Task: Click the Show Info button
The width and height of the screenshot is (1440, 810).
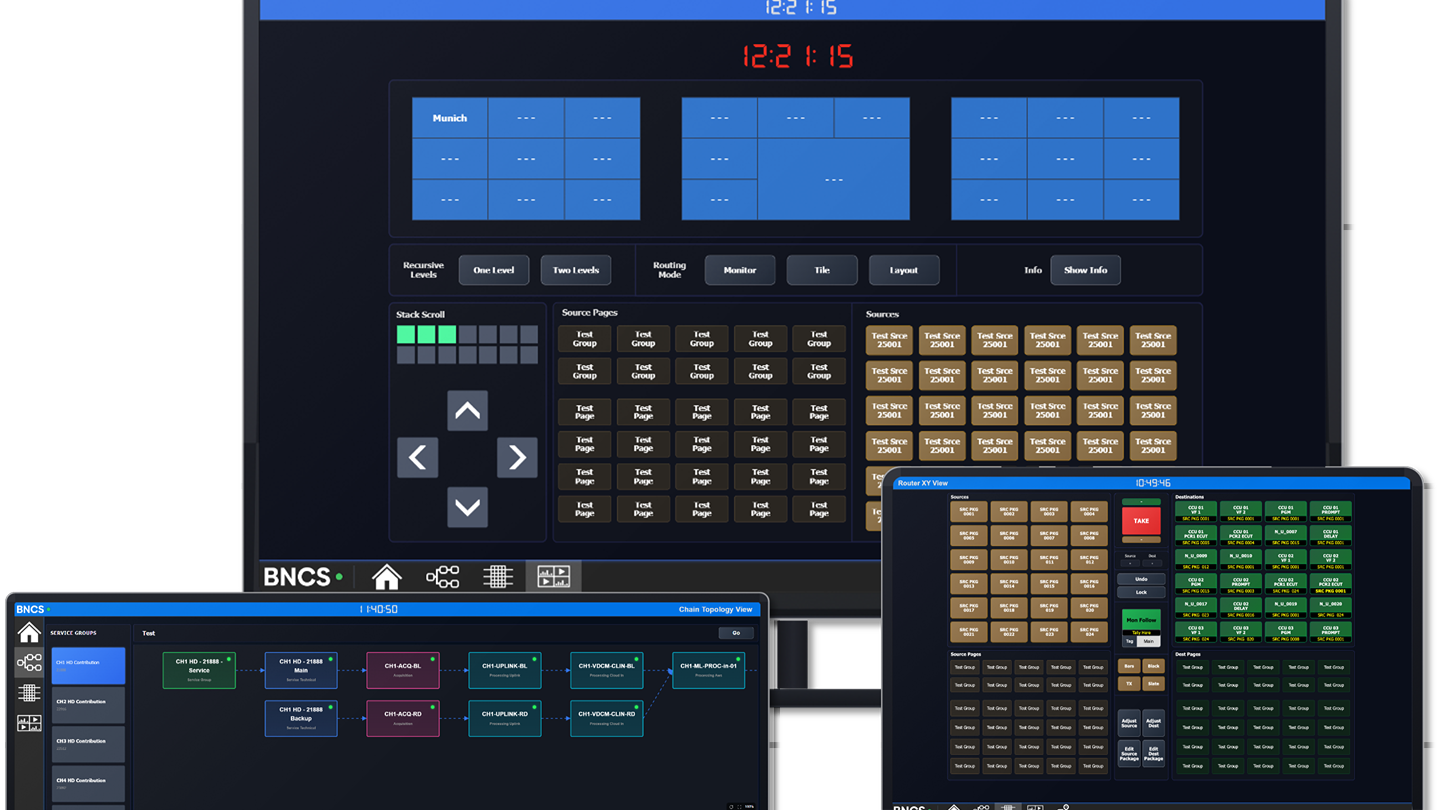Action: click(x=1085, y=270)
